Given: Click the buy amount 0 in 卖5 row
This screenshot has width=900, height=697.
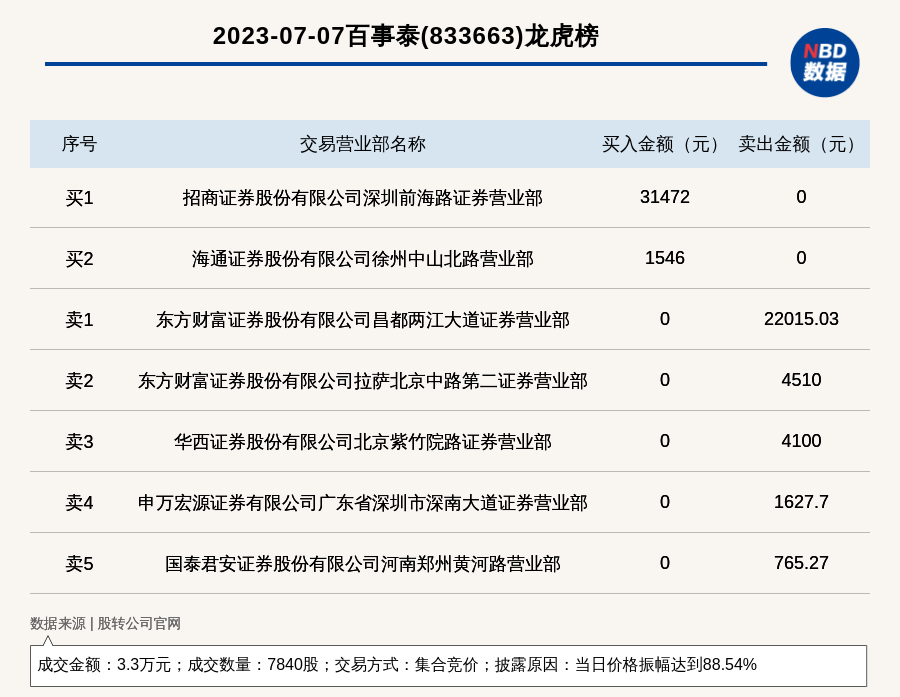Looking at the screenshot, I should 665,563.
